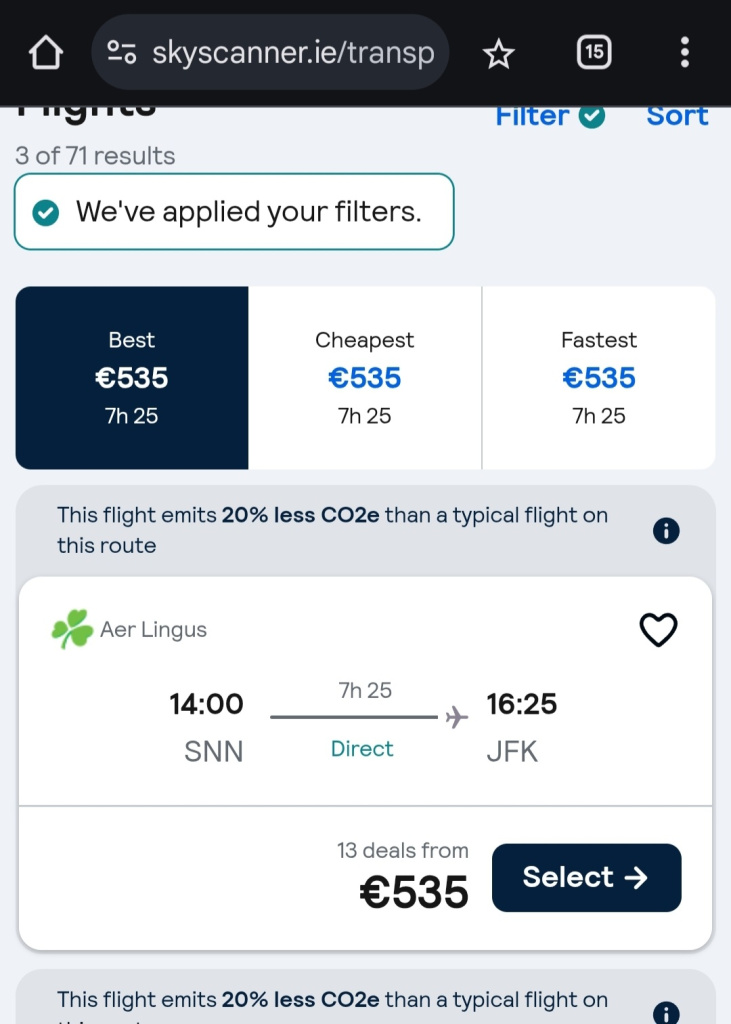Open the tab switcher showing 15 tabs
The image size is (731, 1024).
coord(594,53)
